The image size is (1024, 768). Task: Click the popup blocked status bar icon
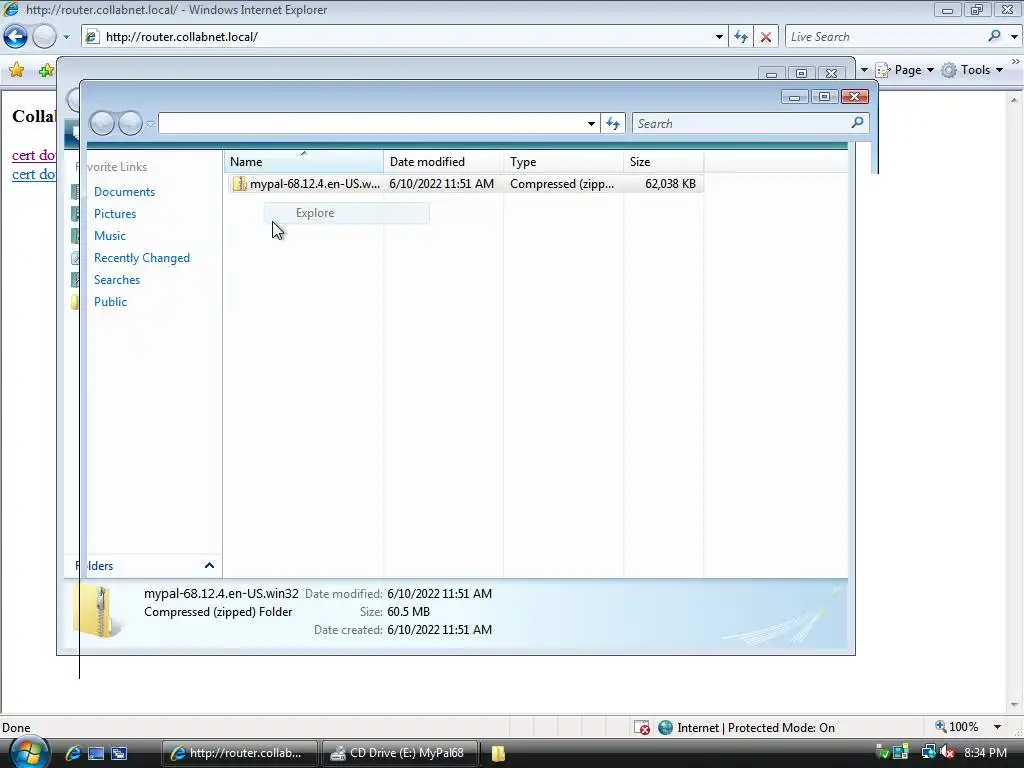[x=642, y=728]
